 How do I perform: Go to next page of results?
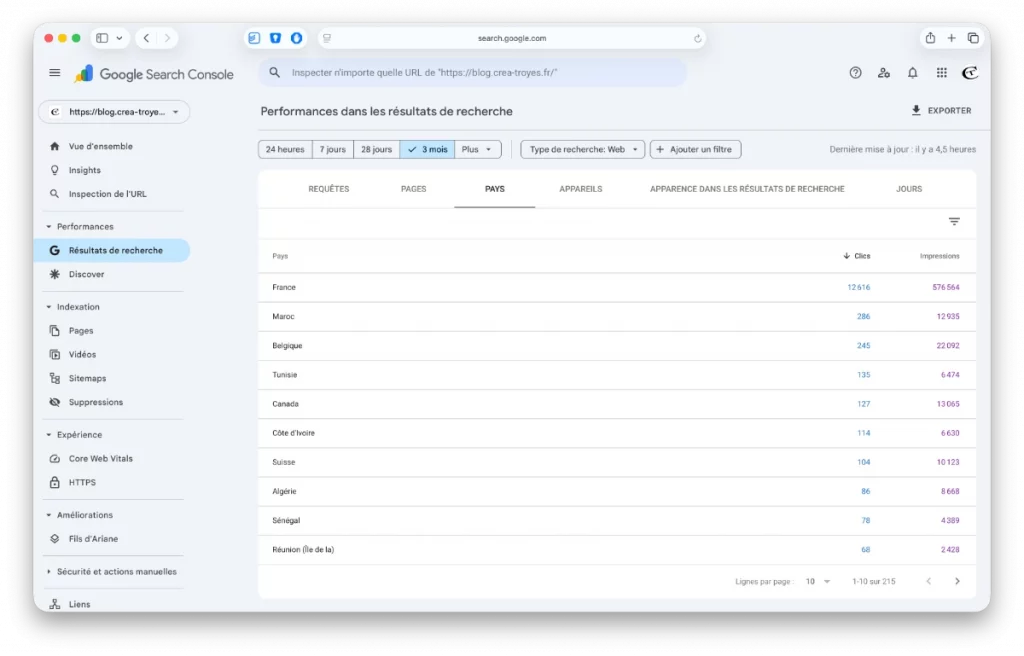pyautogui.click(x=957, y=581)
